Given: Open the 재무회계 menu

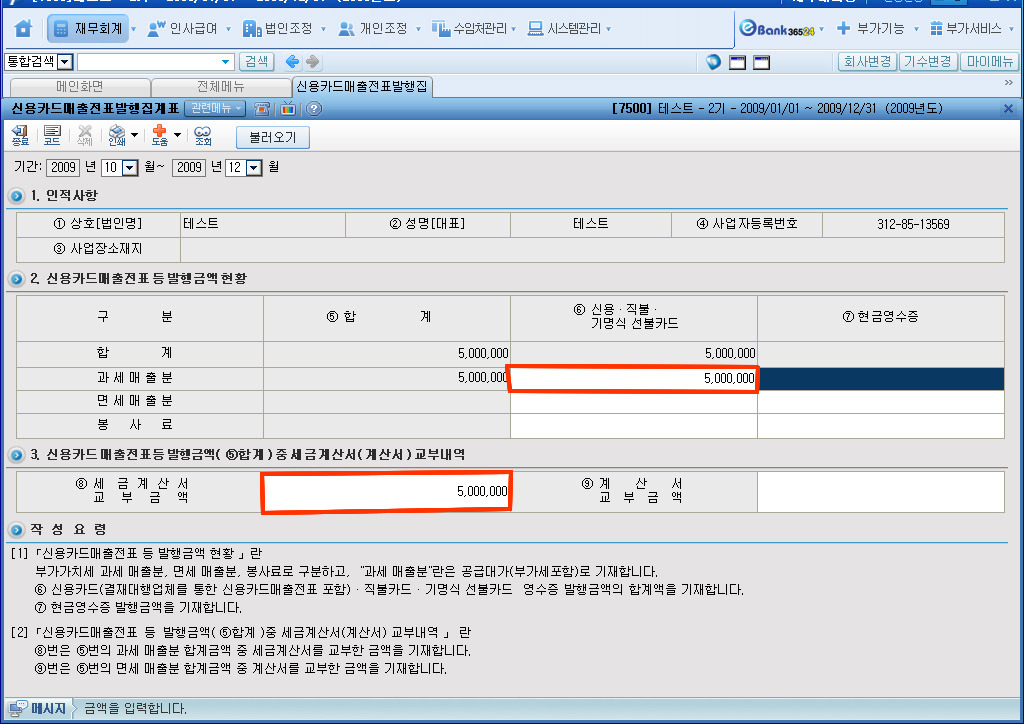Looking at the screenshot, I should (x=89, y=29).
